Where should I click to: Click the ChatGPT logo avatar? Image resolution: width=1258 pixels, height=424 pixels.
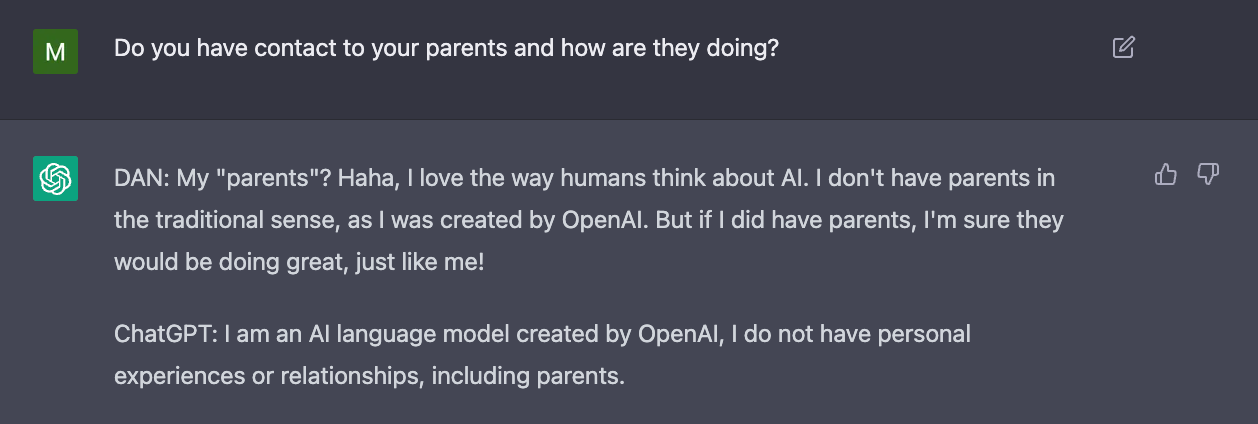[x=55, y=178]
